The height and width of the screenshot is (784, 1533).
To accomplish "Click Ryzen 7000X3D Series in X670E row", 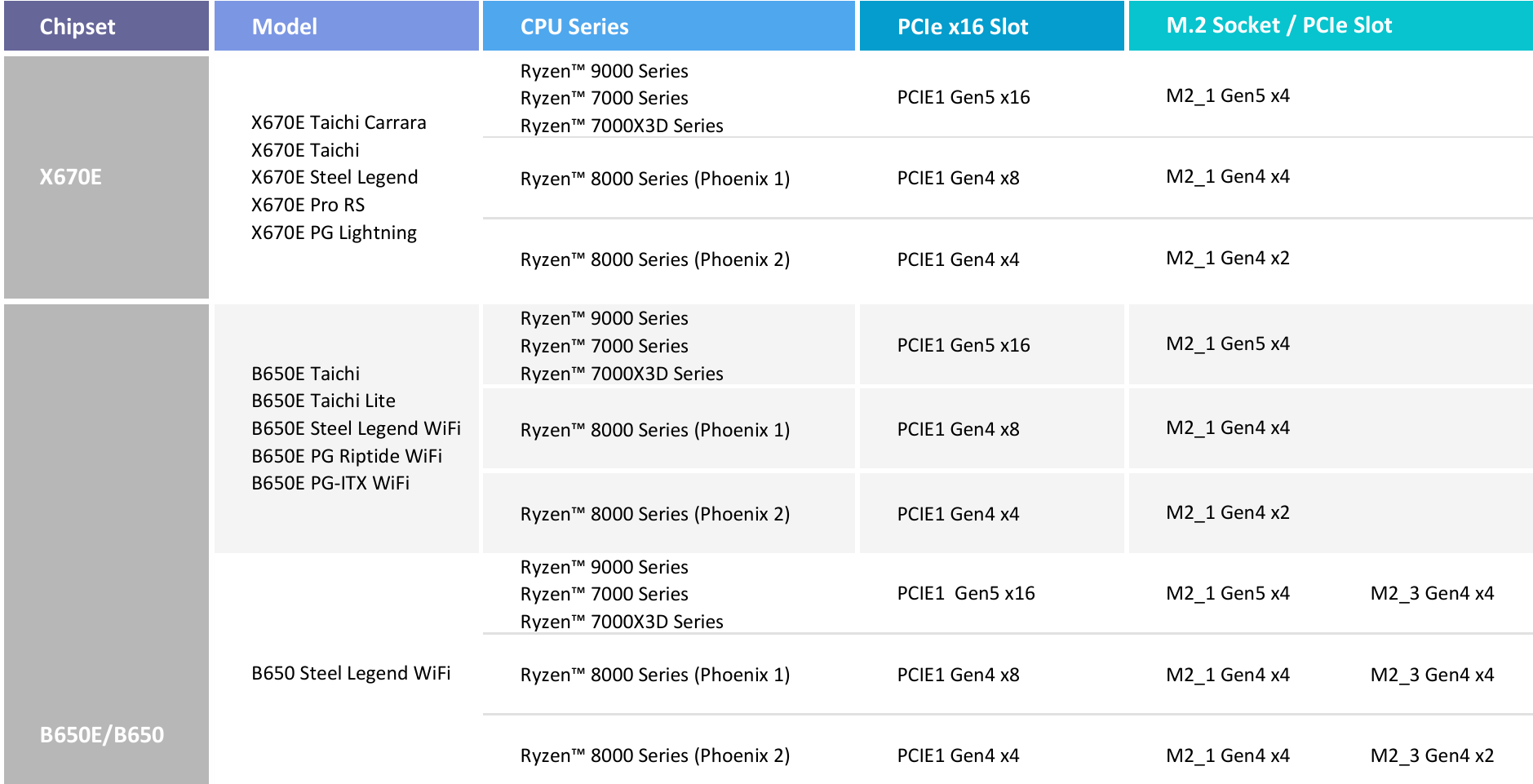I will 622,126.
